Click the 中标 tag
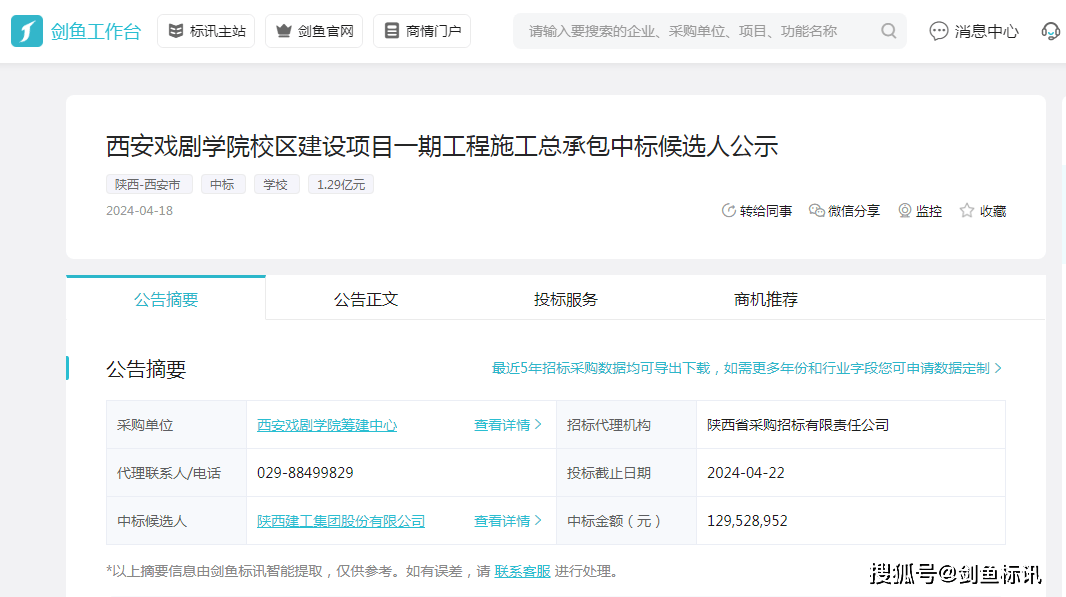The height and width of the screenshot is (597, 1066). 223,184
